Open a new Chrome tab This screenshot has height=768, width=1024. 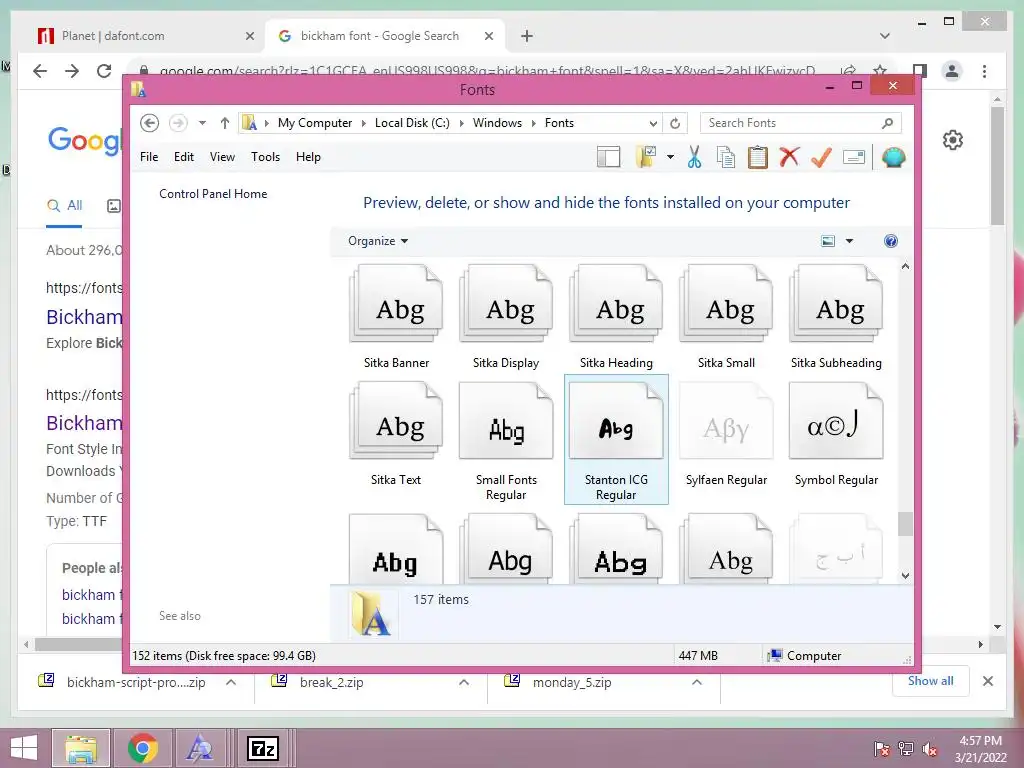coord(526,36)
